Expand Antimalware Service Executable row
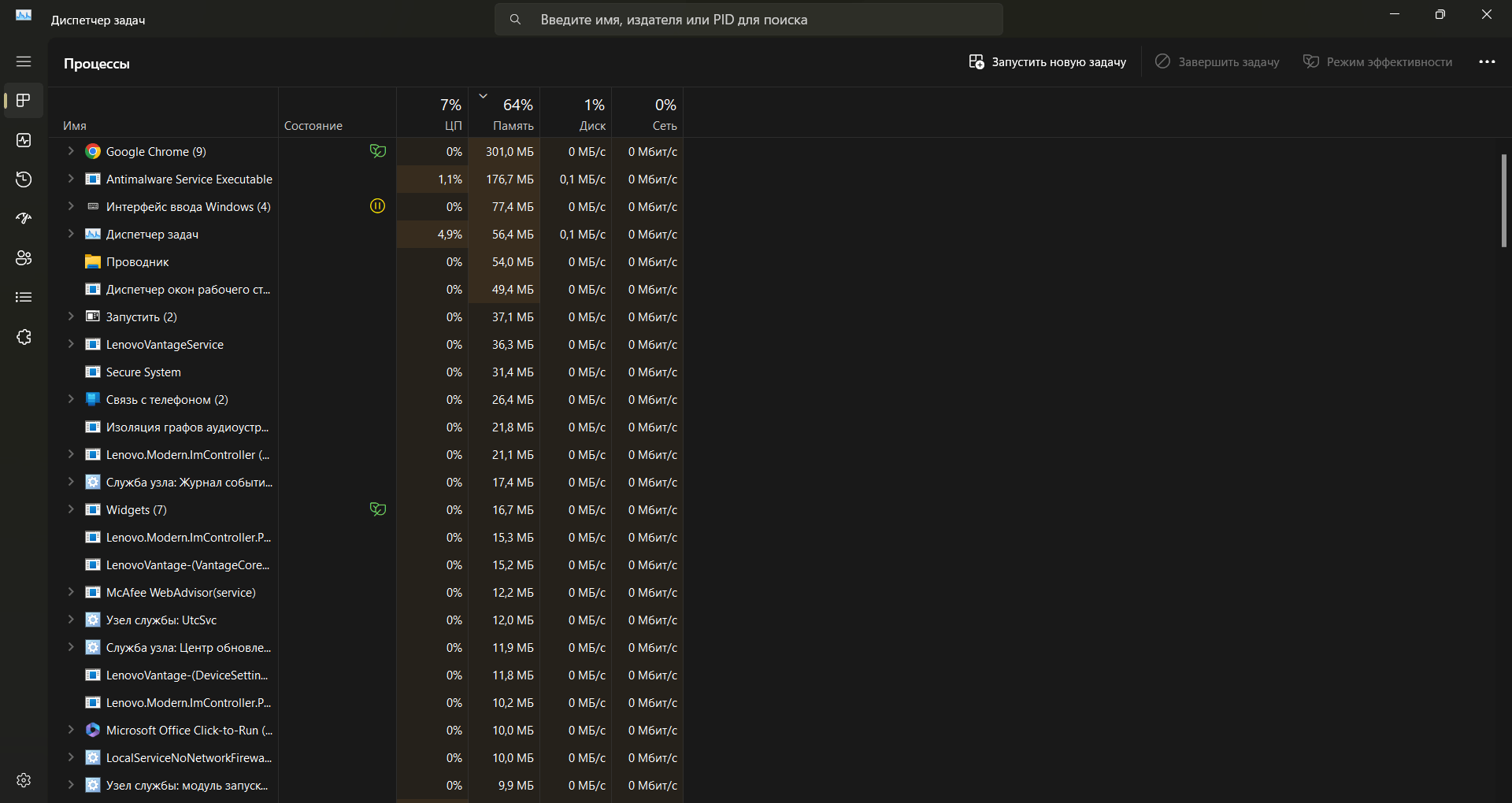Image resolution: width=1512 pixels, height=803 pixels. point(71,179)
